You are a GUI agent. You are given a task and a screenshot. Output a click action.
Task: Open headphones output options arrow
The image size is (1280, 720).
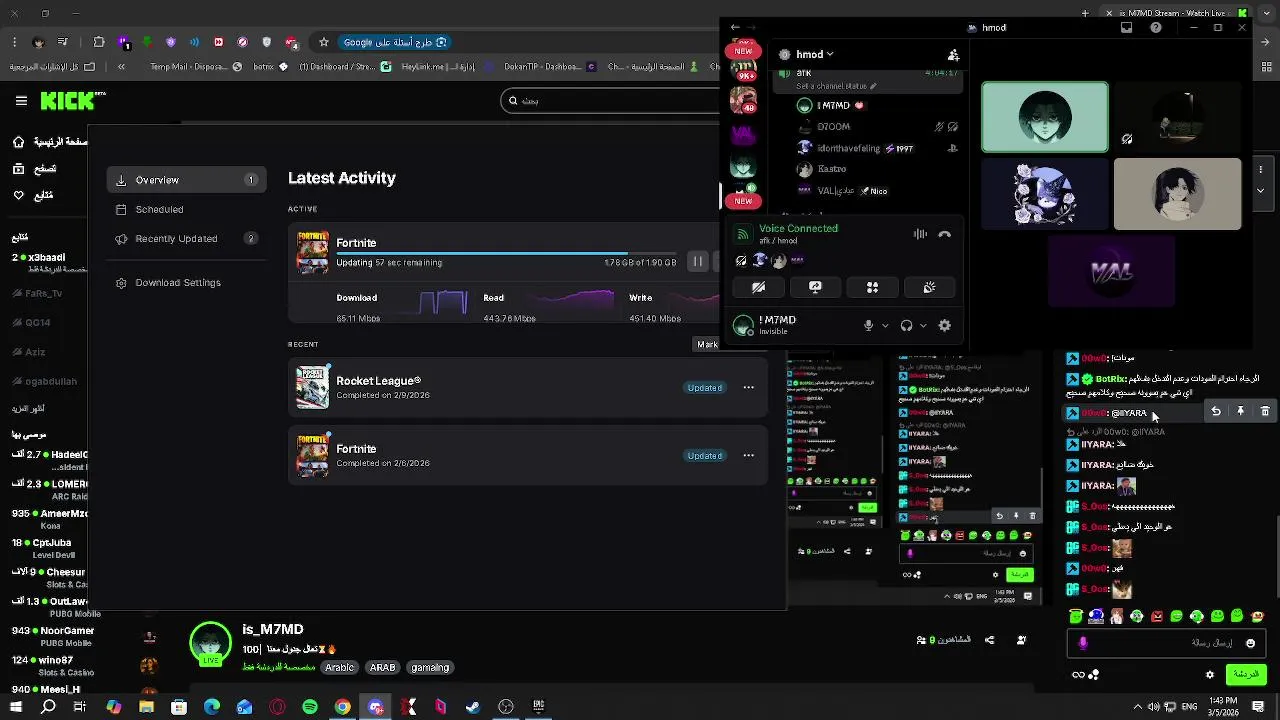923,326
